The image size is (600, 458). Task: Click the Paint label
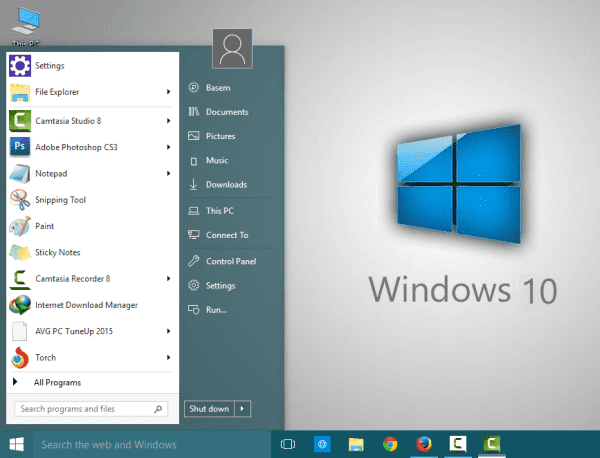pyautogui.click(x=44, y=226)
